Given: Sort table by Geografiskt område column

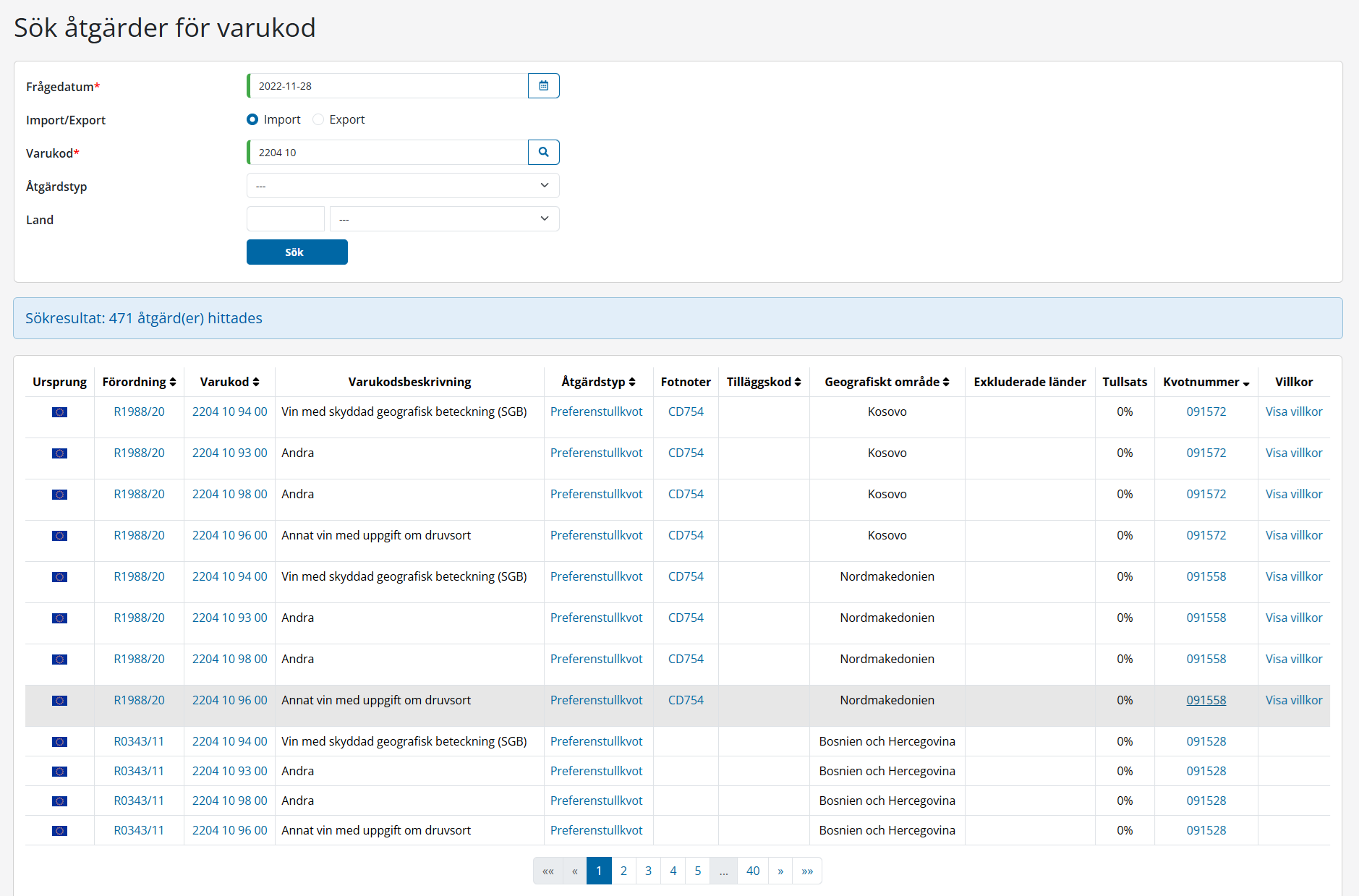Looking at the screenshot, I should point(887,382).
